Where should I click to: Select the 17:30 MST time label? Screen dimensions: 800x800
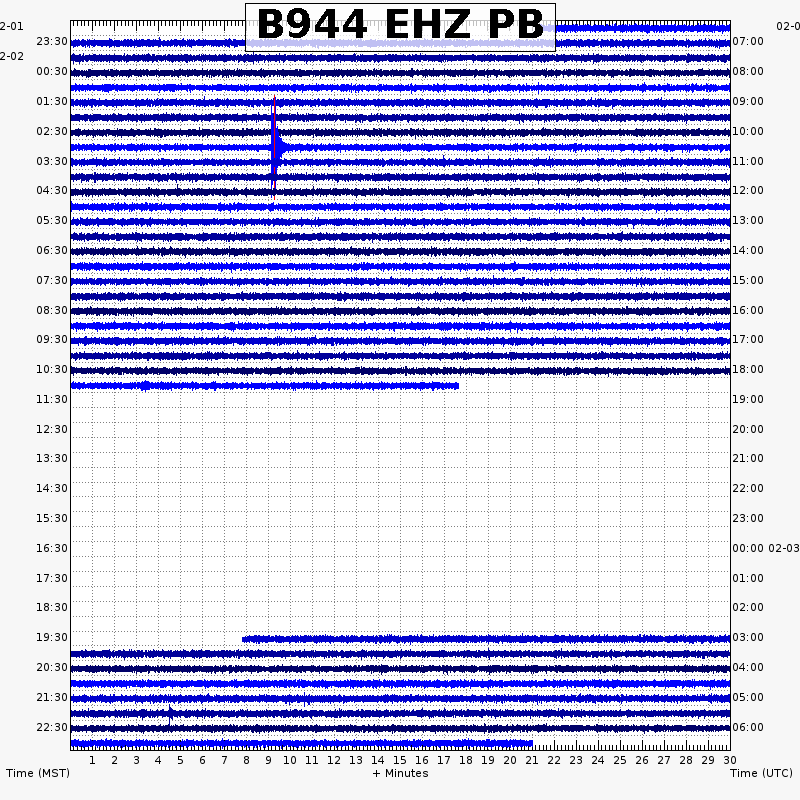[52, 579]
